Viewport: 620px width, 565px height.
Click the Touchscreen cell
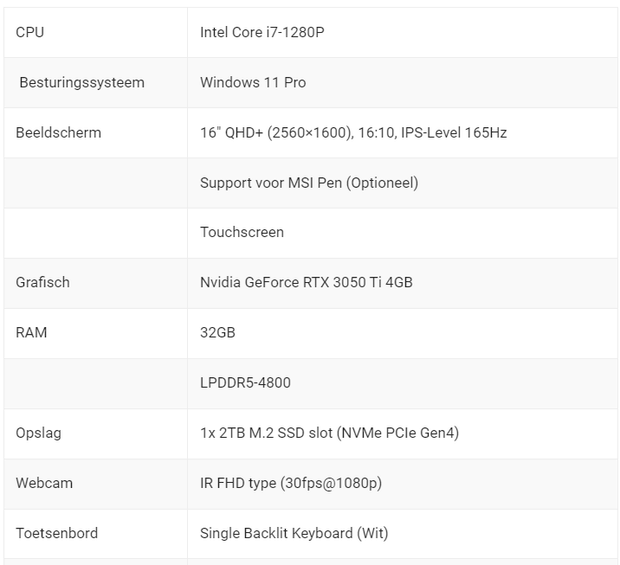[x=402, y=233]
